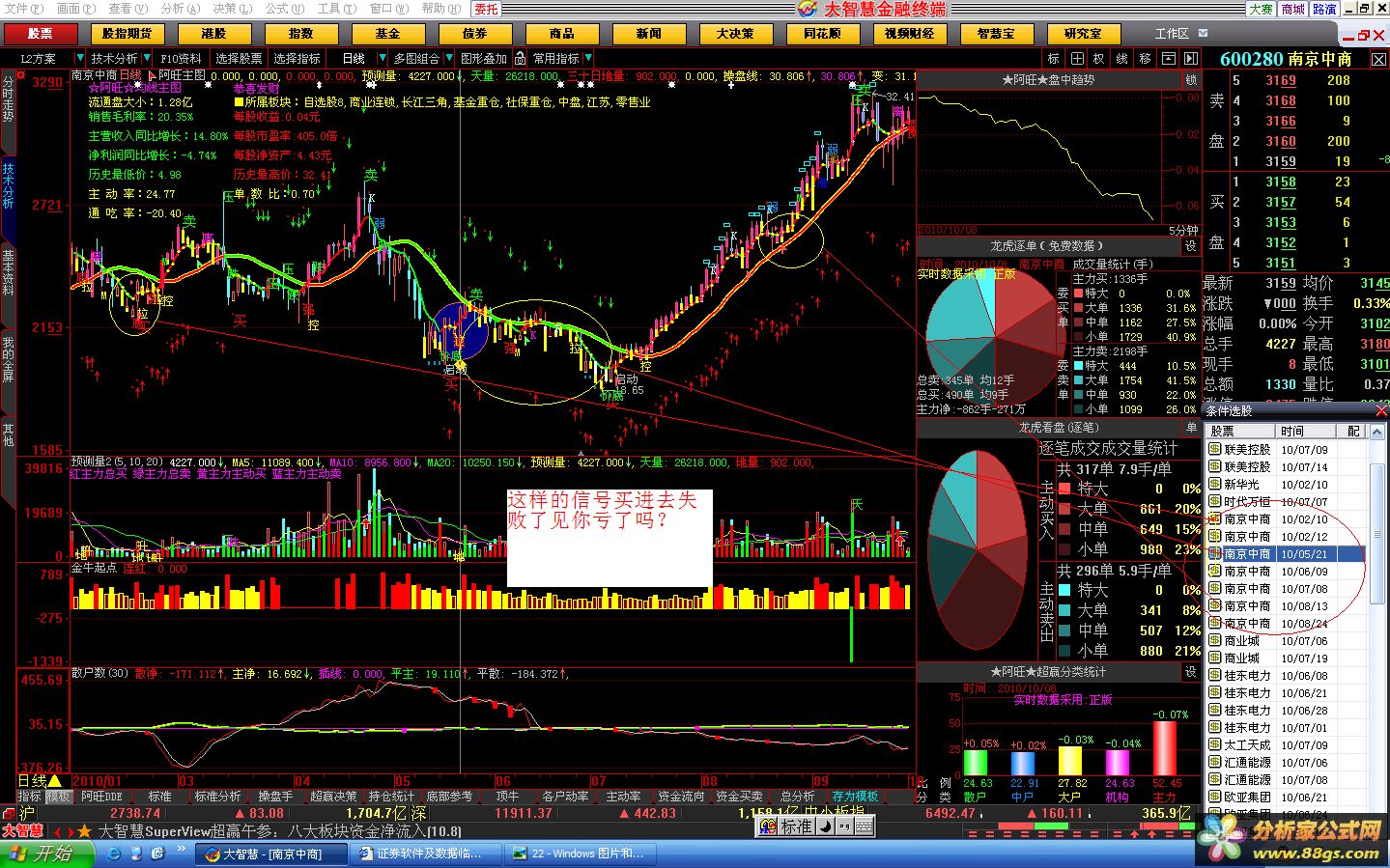Close the 600280 南京中商 quote panel
The width and height of the screenshot is (1390, 868).
[1378, 59]
